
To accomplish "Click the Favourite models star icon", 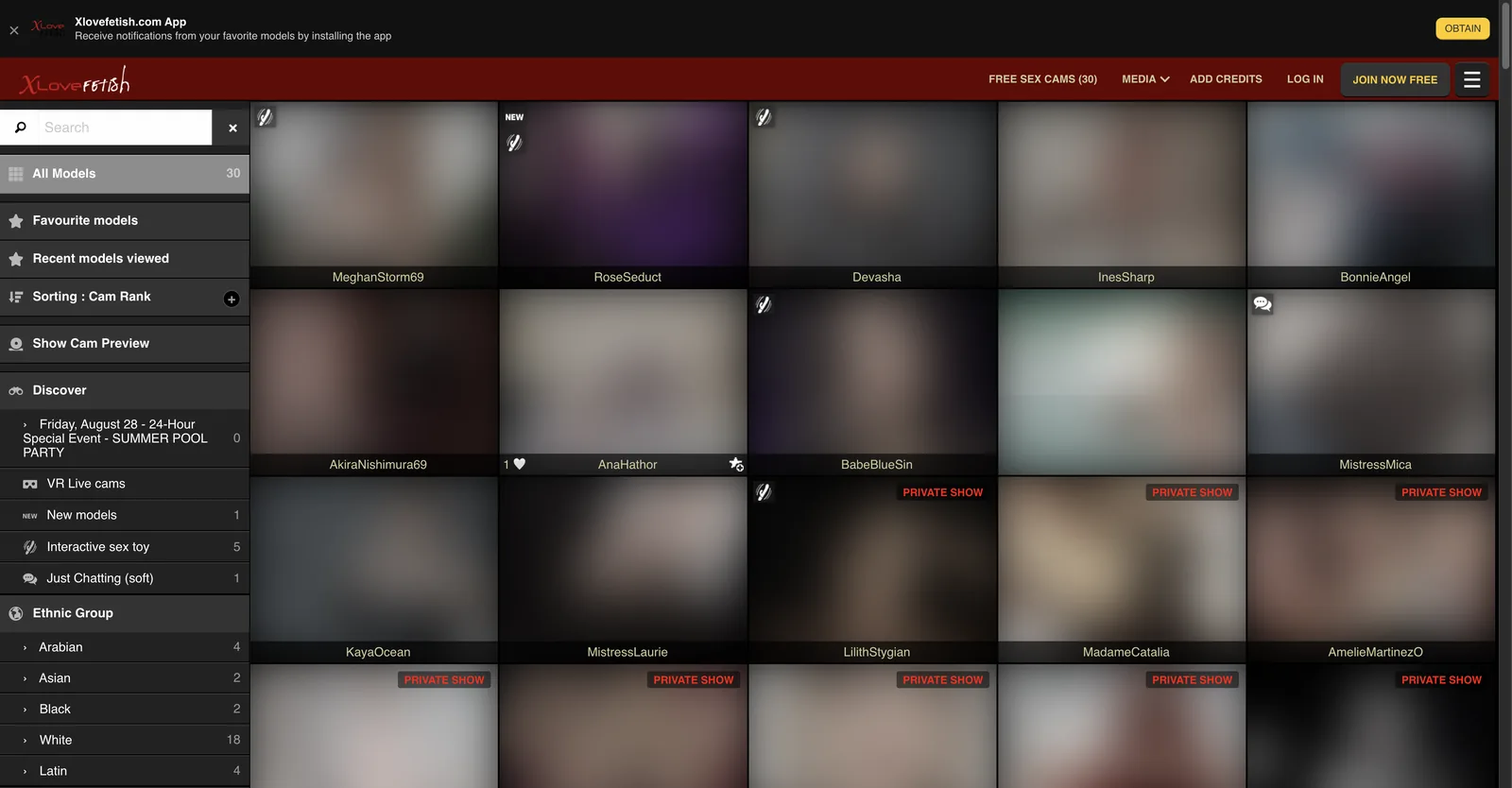I will 16,221.
